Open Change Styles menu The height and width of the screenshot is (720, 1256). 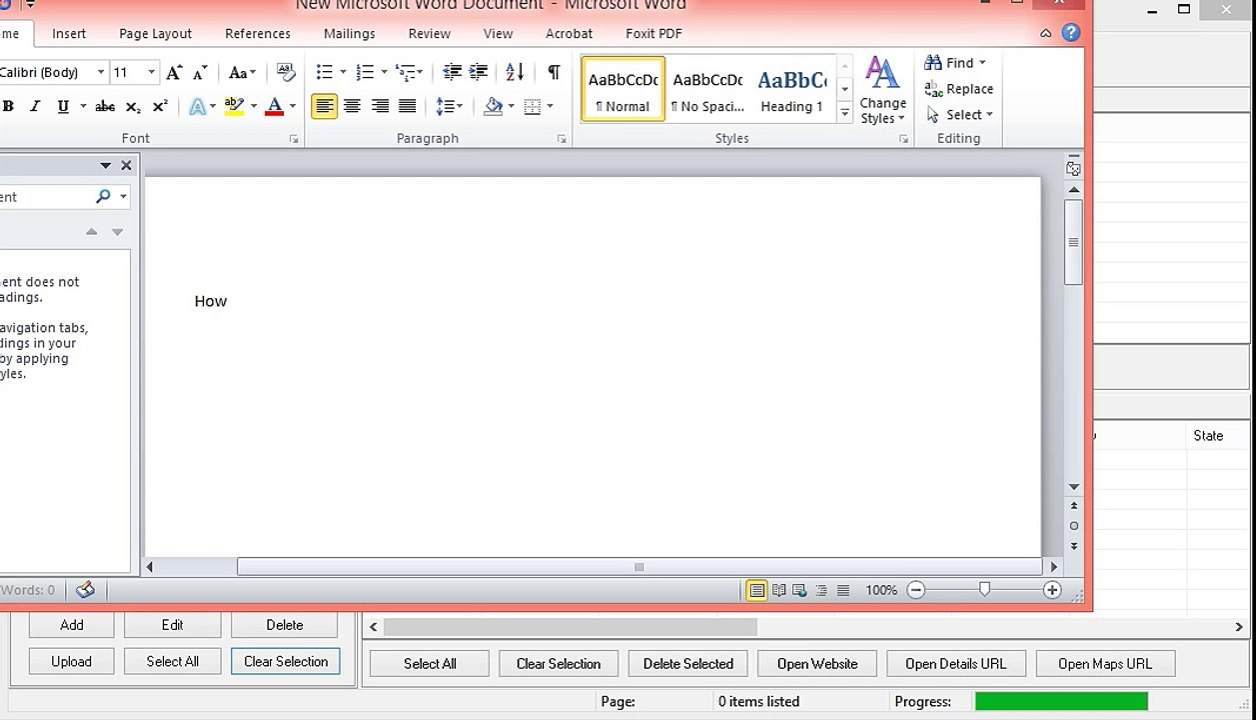coord(882,91)
